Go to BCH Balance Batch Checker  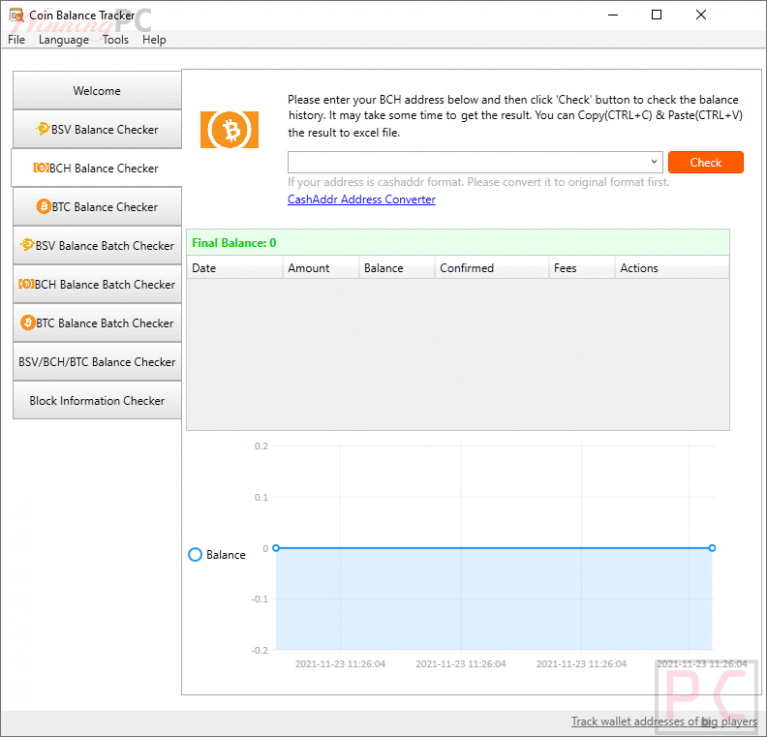pos(97,284)
